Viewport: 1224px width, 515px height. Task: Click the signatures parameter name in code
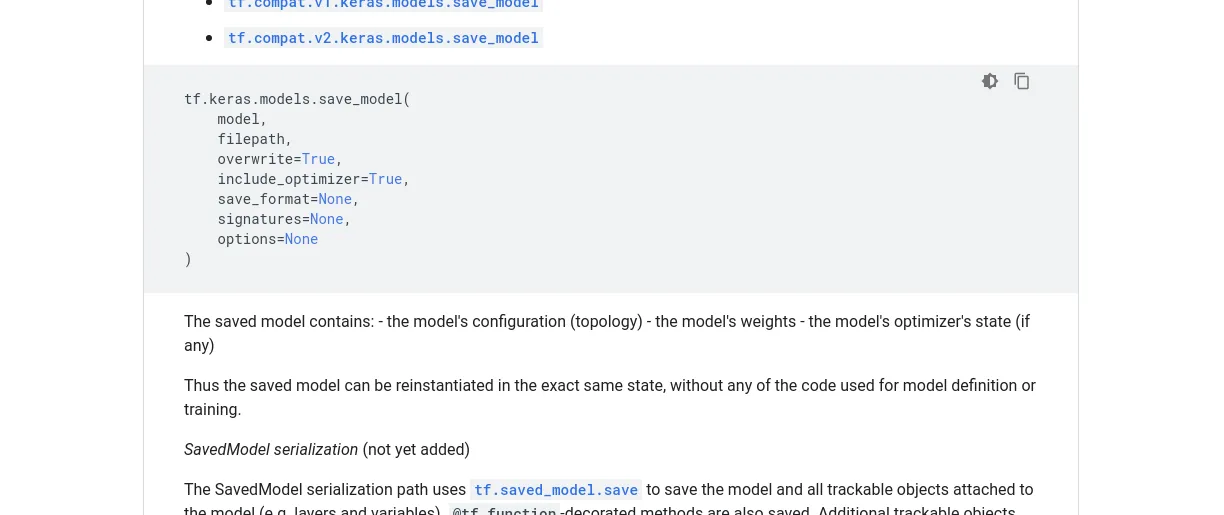click(259, 219)
